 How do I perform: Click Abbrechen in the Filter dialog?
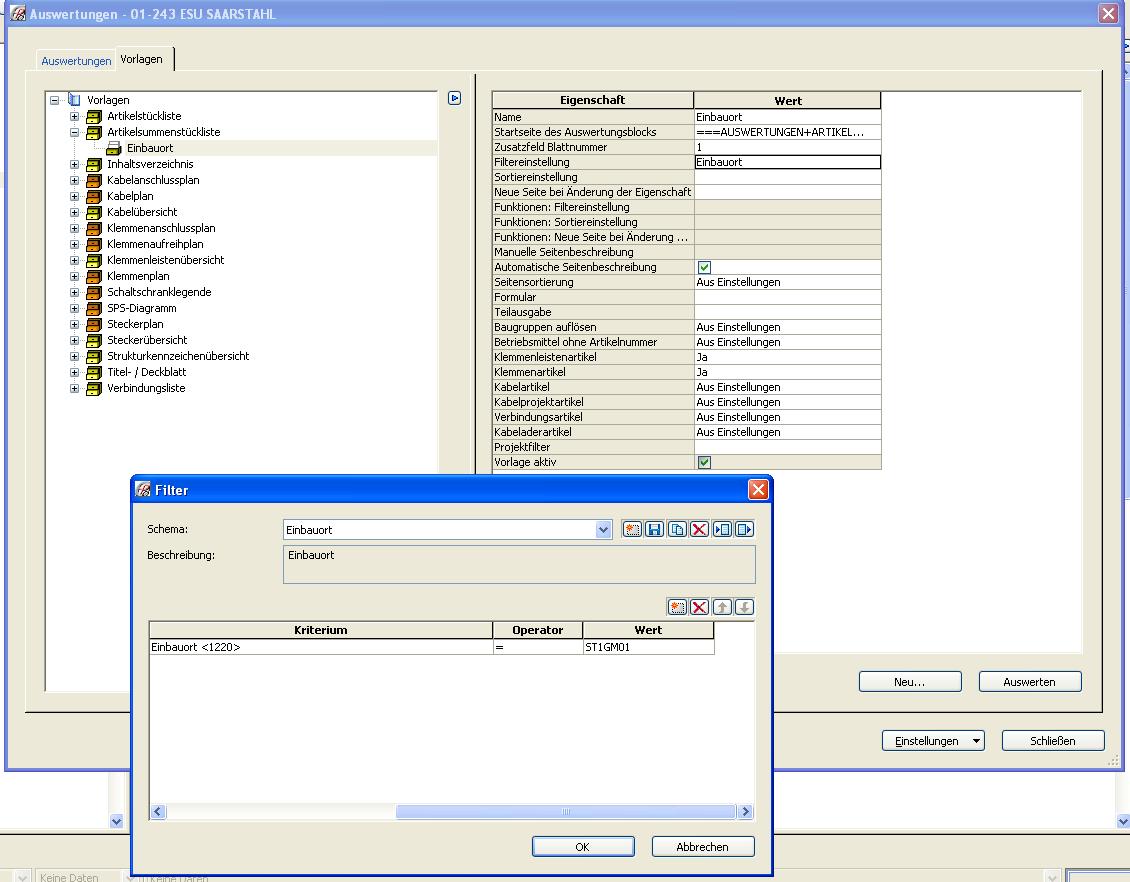coord(703,847)
